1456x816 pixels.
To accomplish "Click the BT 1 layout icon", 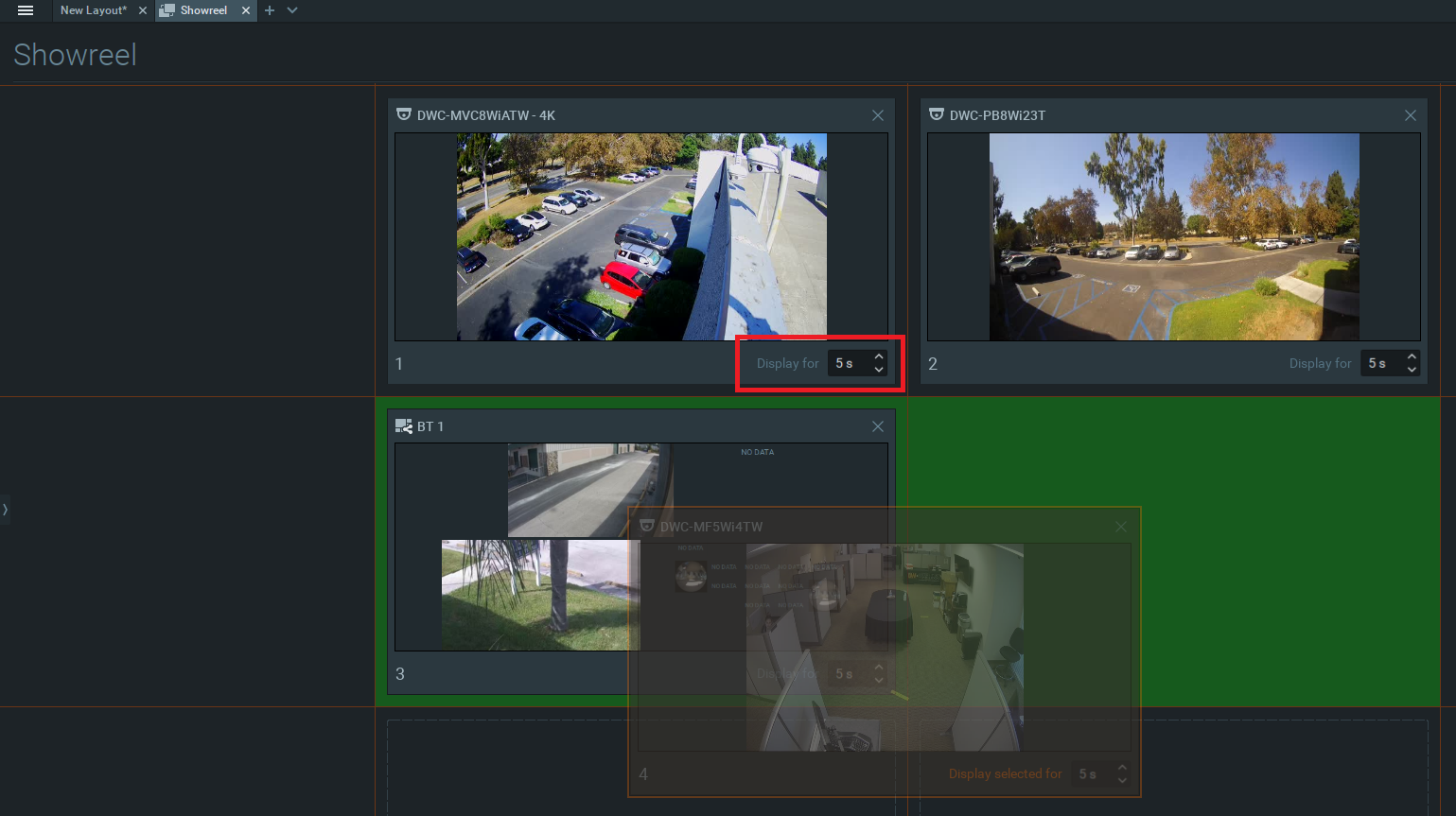I will pyautogui.click(x=404, y=426).
